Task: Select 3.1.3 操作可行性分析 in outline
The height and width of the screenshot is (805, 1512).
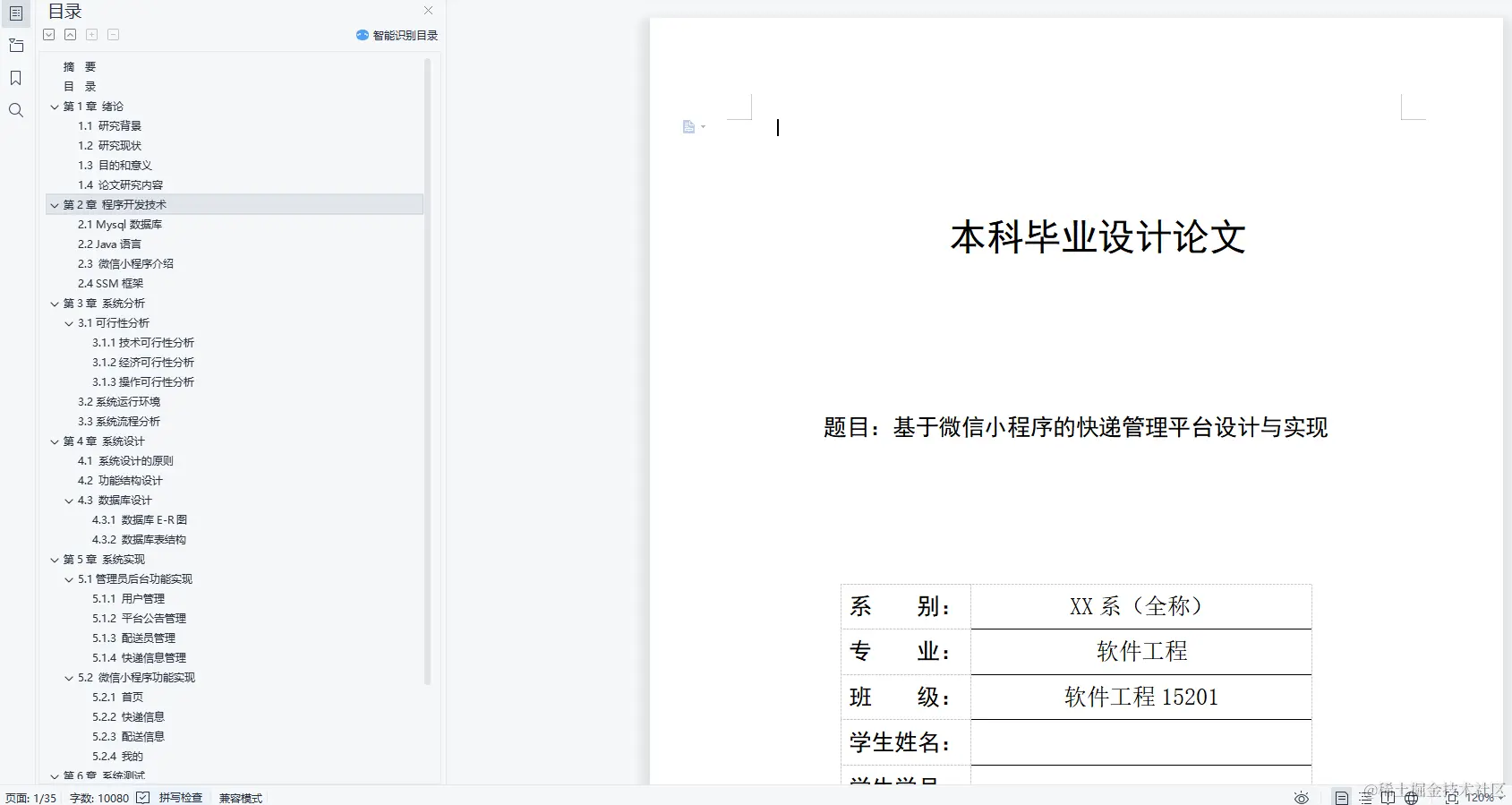Action: click(x=143, y=382)
